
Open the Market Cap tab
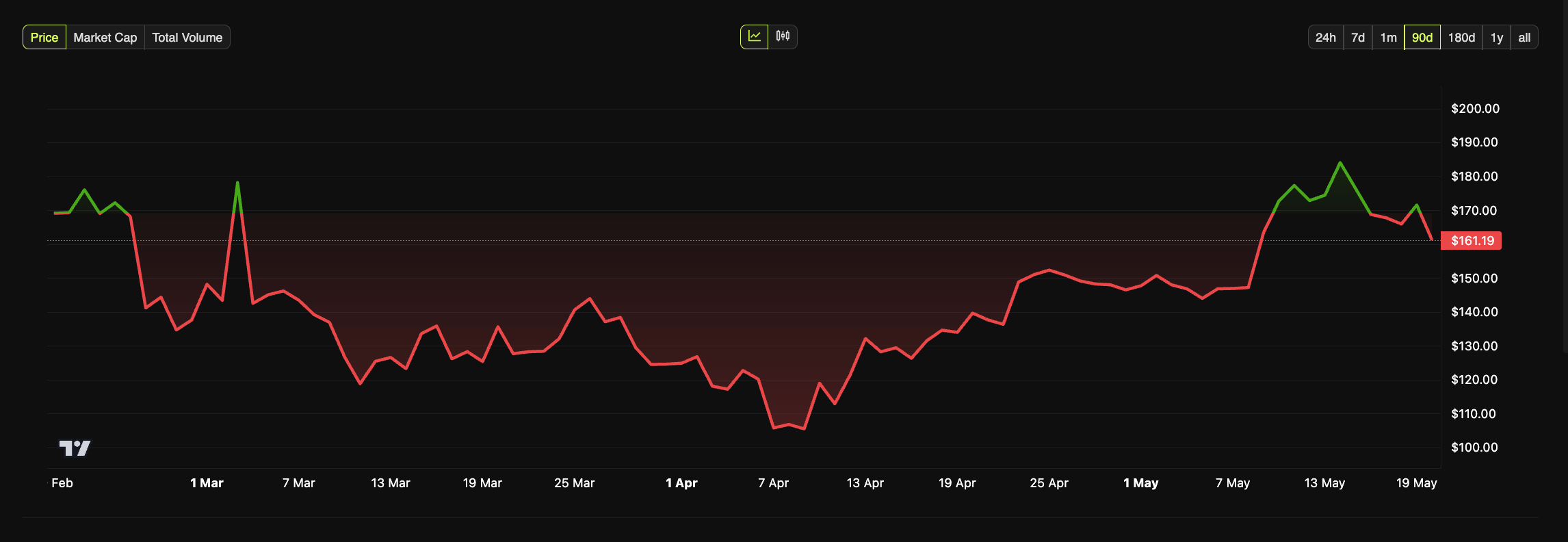105,38
